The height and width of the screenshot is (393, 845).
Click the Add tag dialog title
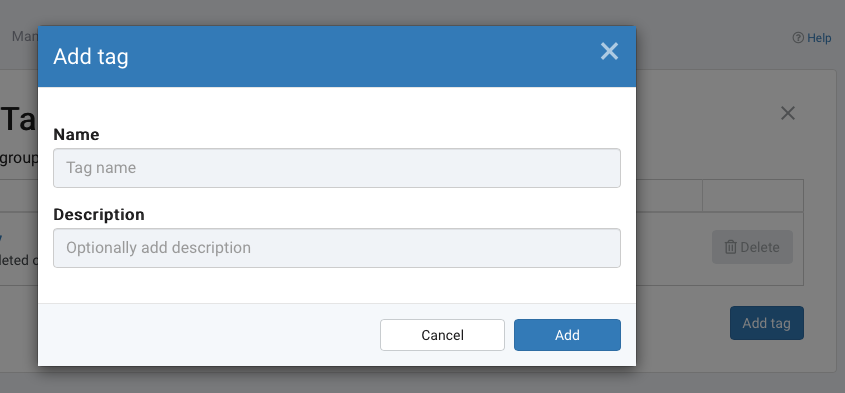coord(91,57)
